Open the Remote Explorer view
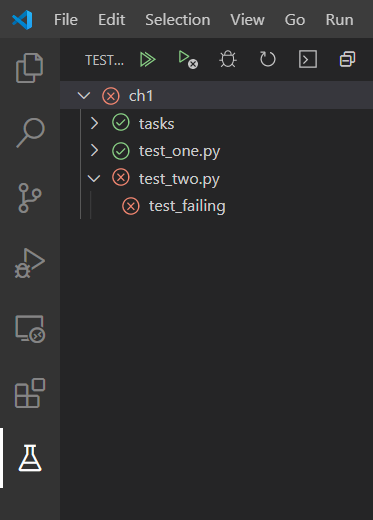Image resolution: width=373 pixels, height=520 pixels. [x=30, y=329]
